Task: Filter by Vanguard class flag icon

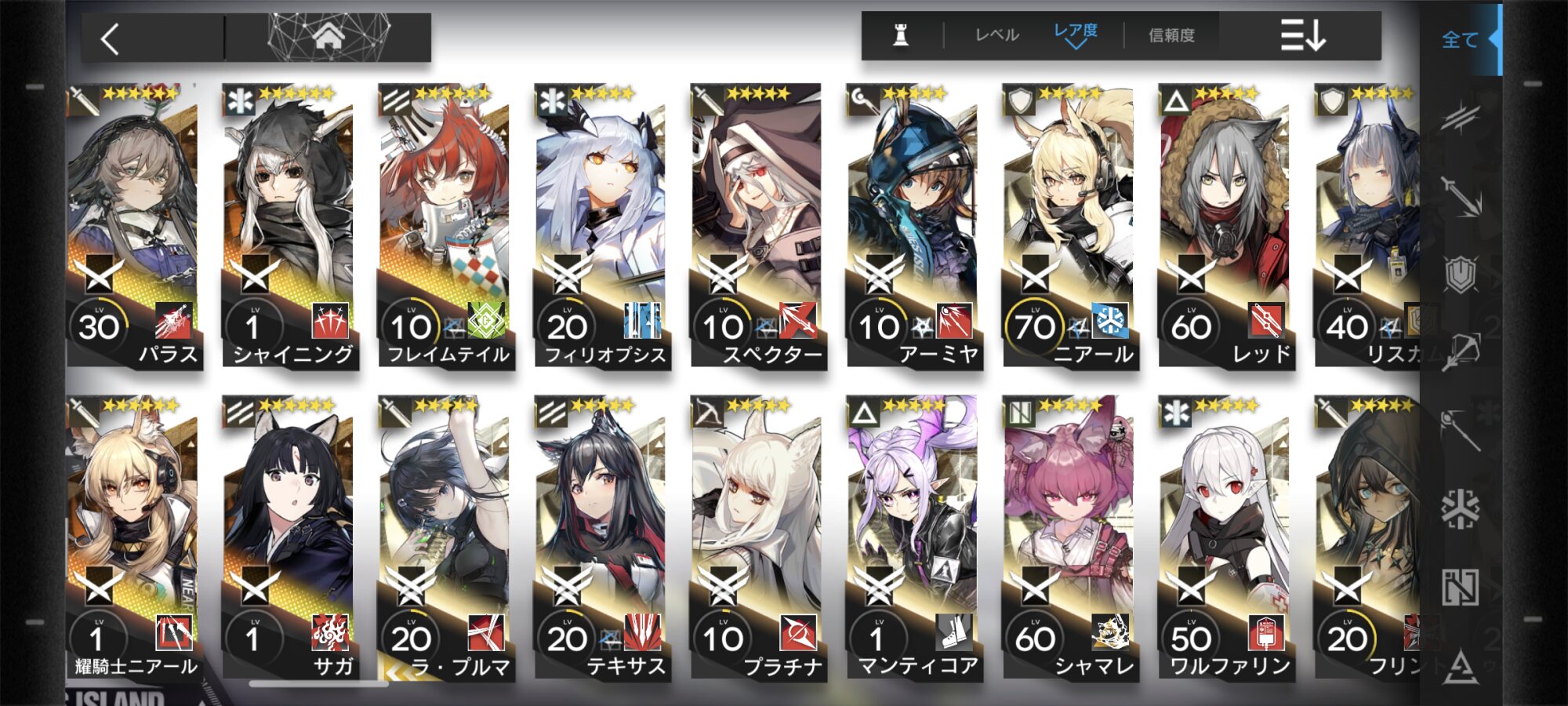Action: point(1459,118)
